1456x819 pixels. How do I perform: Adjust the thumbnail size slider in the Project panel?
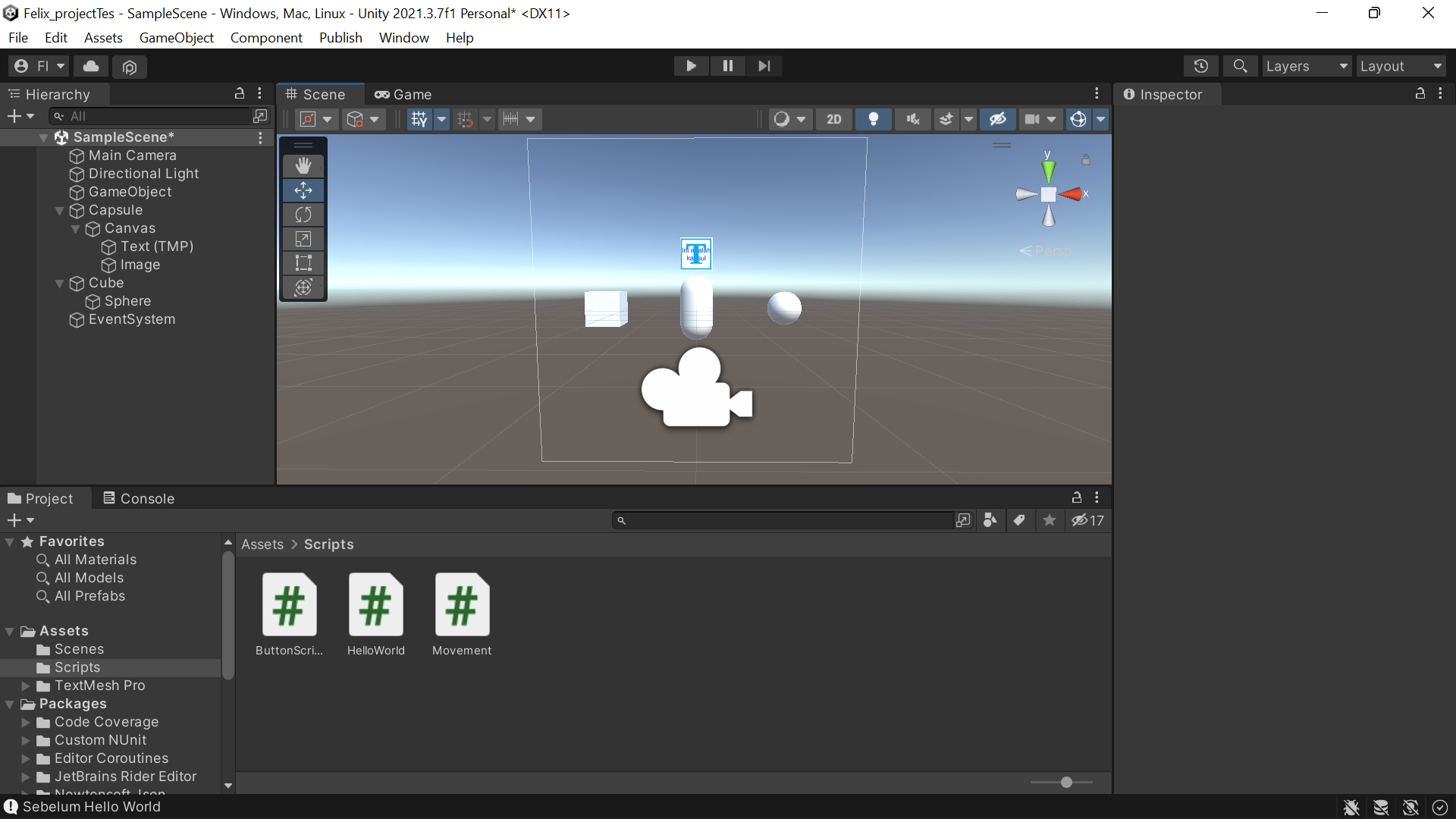click(1065, 782)
